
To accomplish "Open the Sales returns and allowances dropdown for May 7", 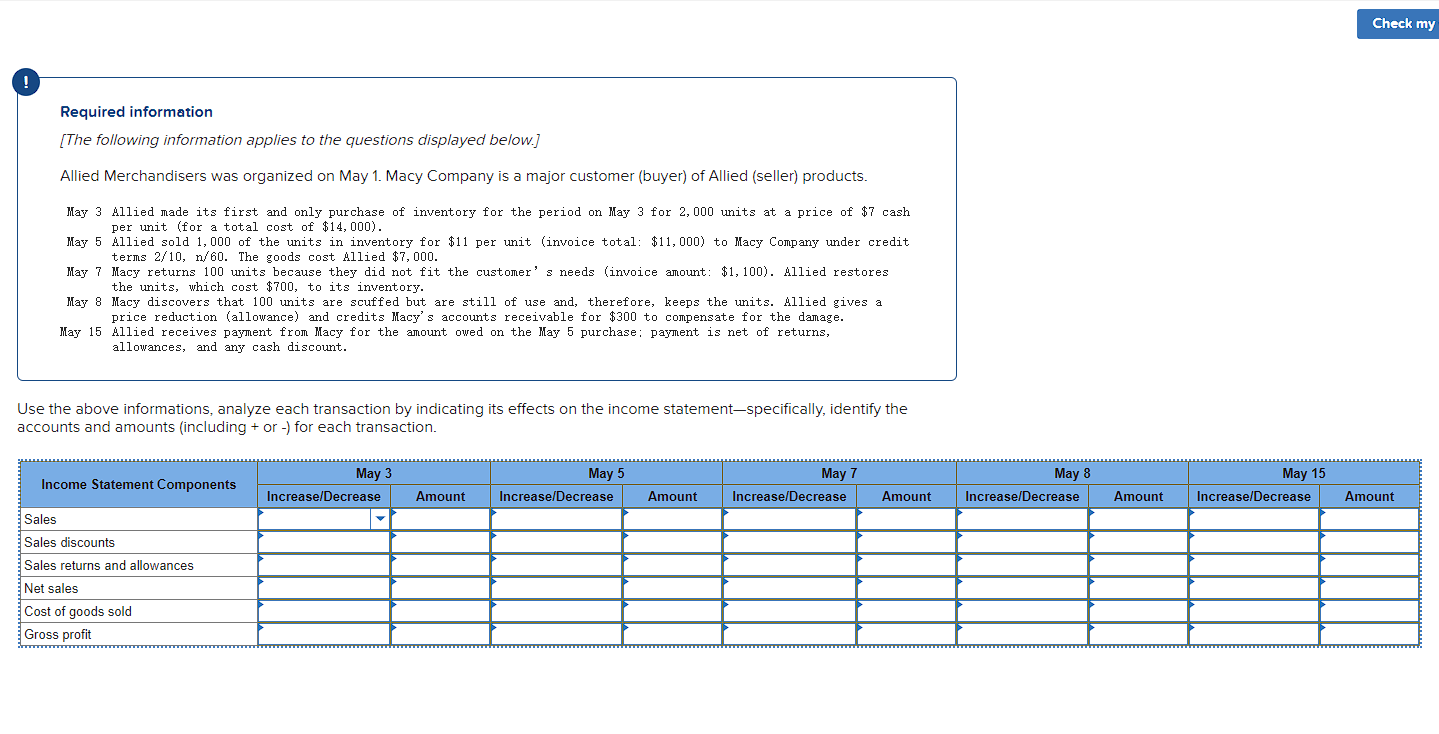I will [x=789, y=565].
